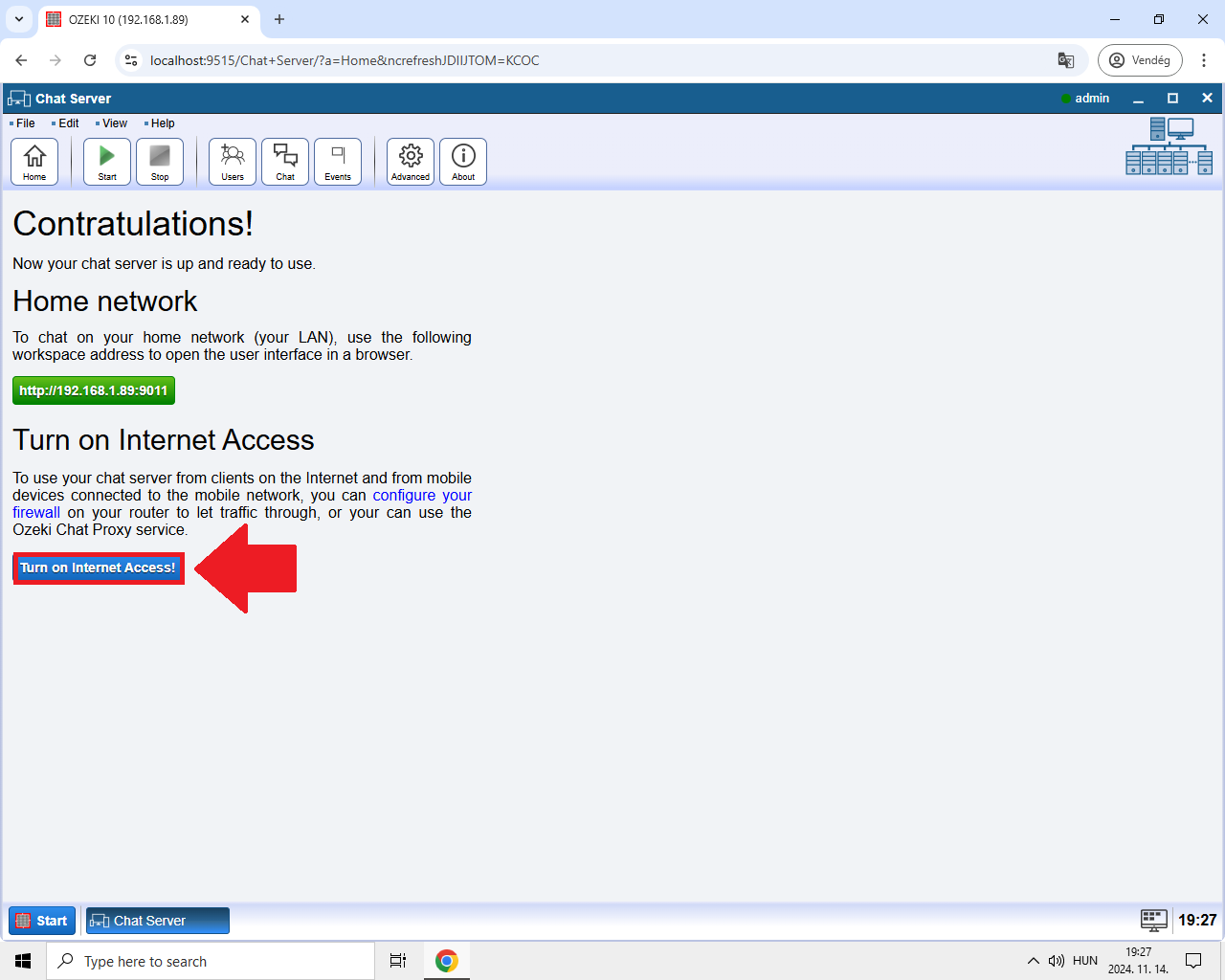Open Windows notification center
This screenshot has width=1225, height=980.
coord(1193,961)
